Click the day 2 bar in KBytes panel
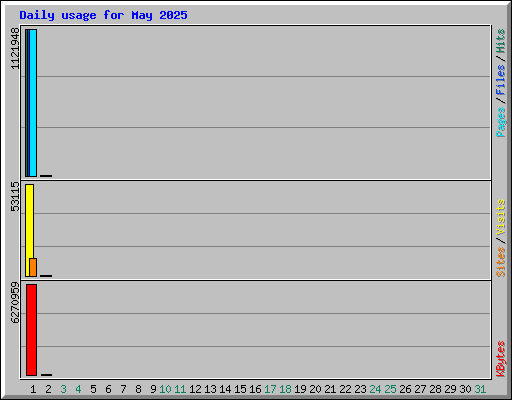Image resolution: width=512 pixels, height=400 pixels. click(x=46, y=375)
